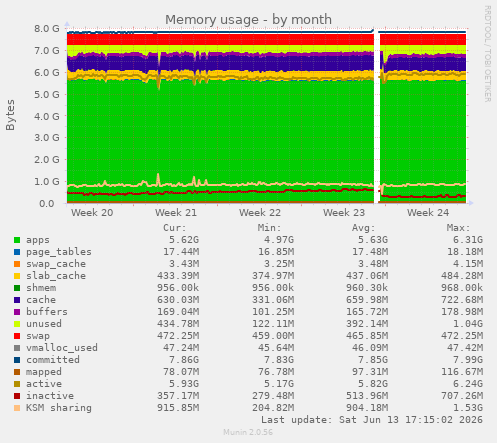Click the 'apps' legend label
This screenshot has width=497, height=443.
click(38, 240)
